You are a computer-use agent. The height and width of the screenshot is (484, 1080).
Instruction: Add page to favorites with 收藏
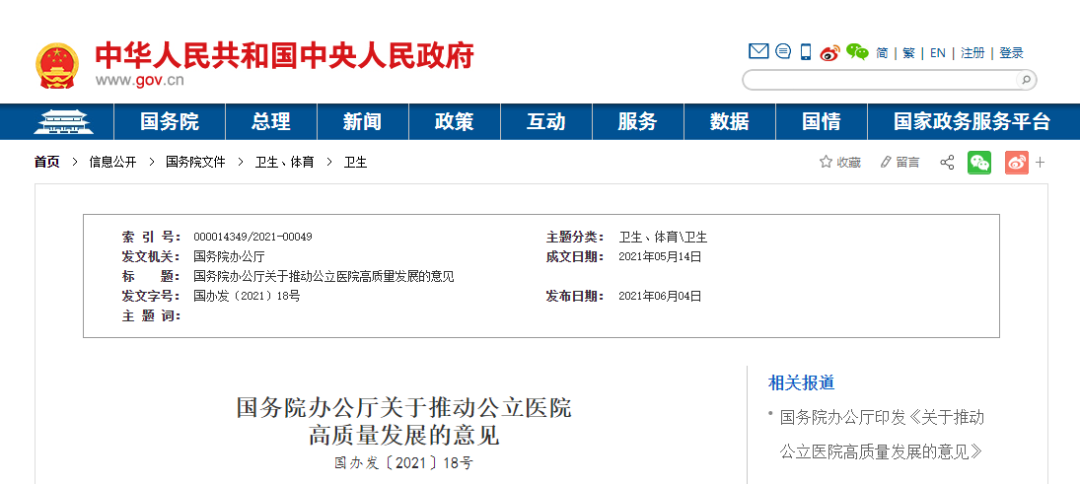(x=840, y=162)
